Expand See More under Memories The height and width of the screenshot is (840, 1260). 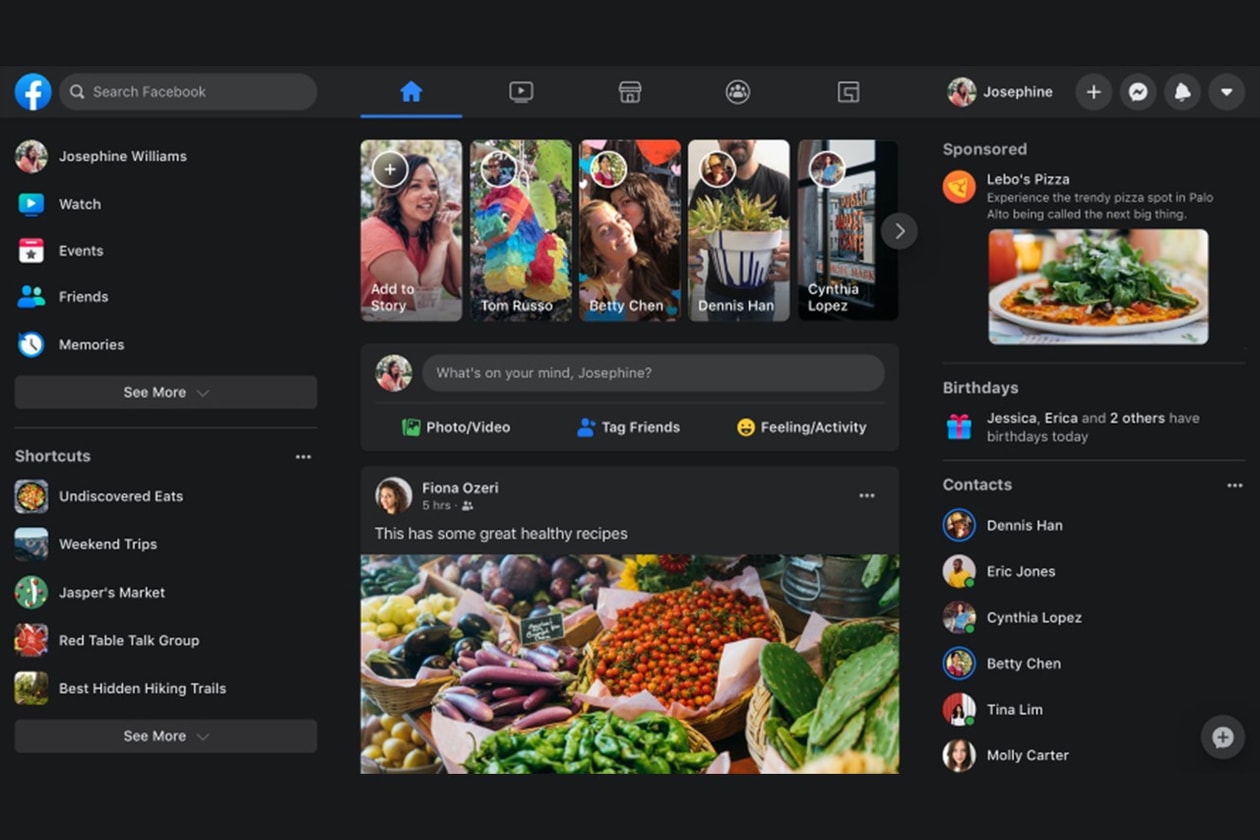click(x=165, y=393)
